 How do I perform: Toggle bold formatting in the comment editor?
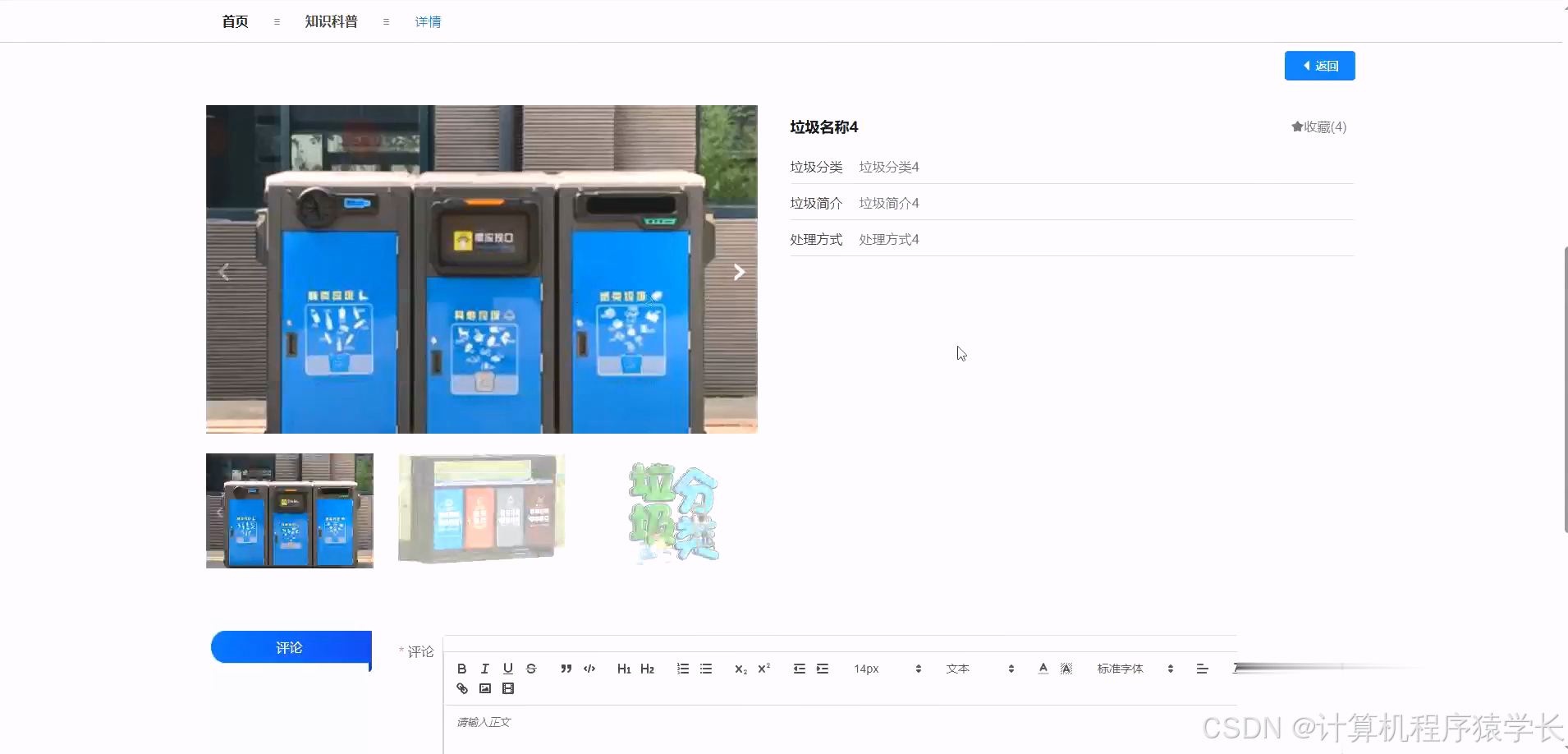[x=461, y=668]
